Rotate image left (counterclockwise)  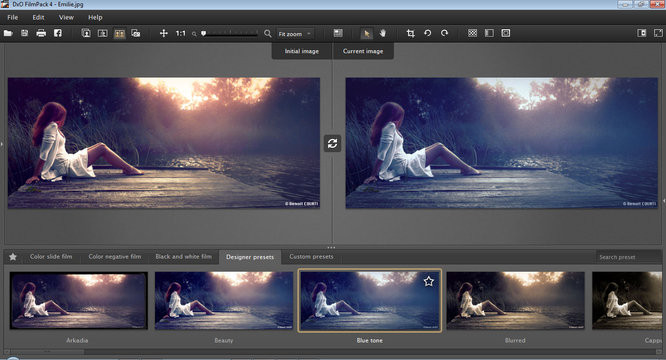click(x=428, y=33)
